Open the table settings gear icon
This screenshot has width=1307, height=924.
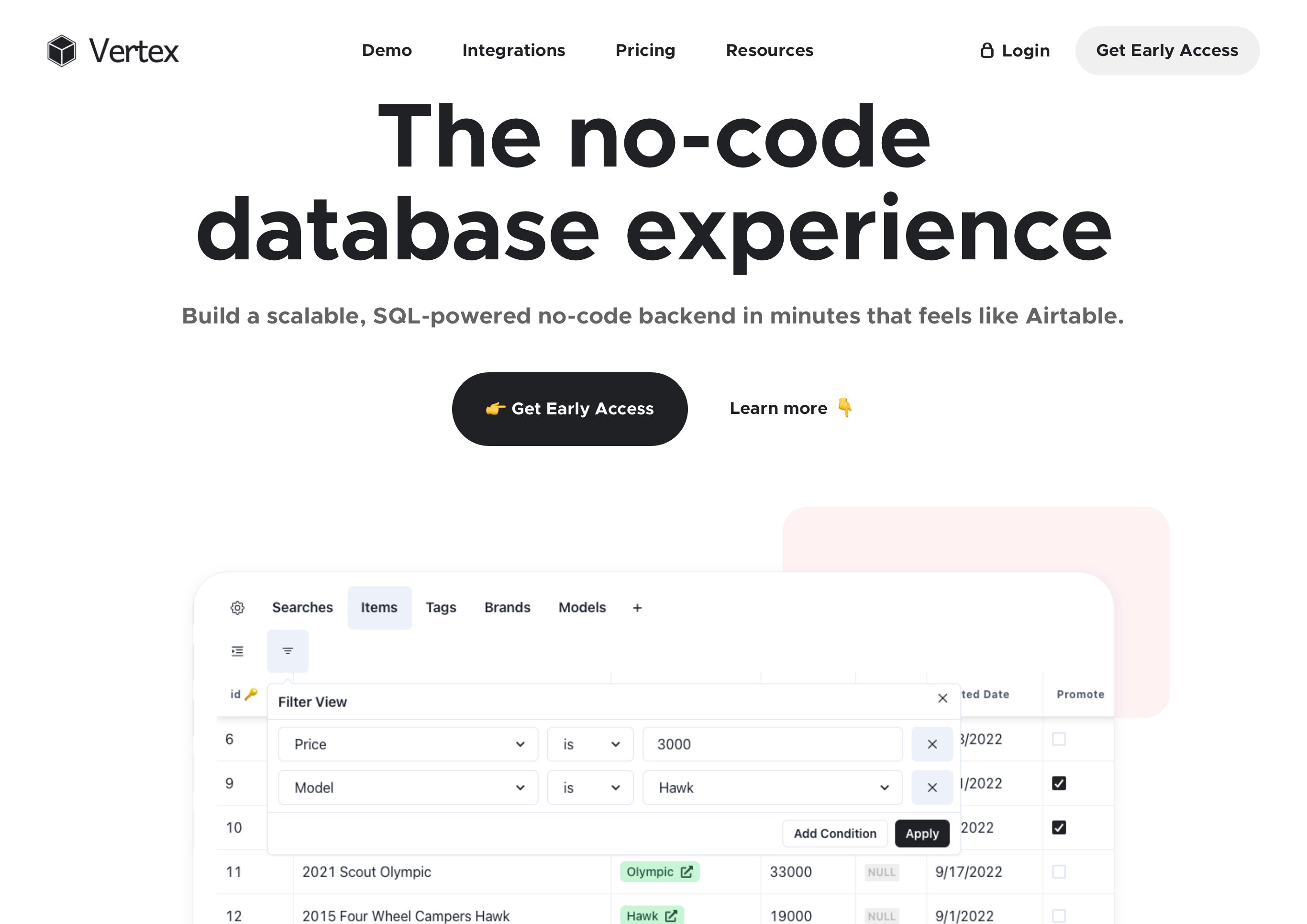tap(237, 607)
